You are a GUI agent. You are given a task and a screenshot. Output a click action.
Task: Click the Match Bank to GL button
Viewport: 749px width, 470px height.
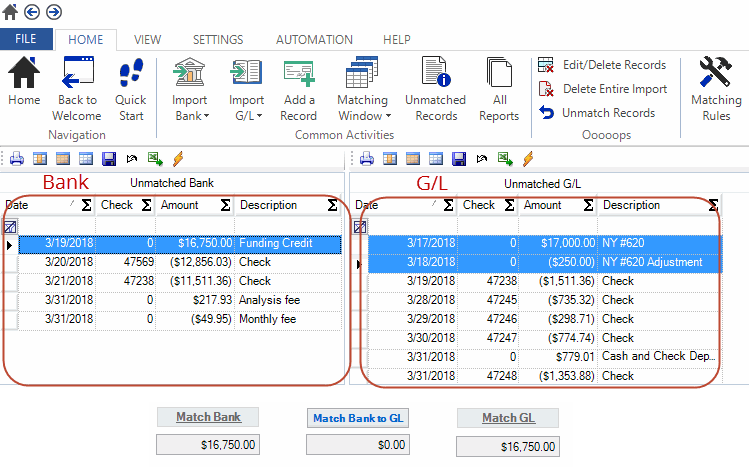(x=358, y=418)
